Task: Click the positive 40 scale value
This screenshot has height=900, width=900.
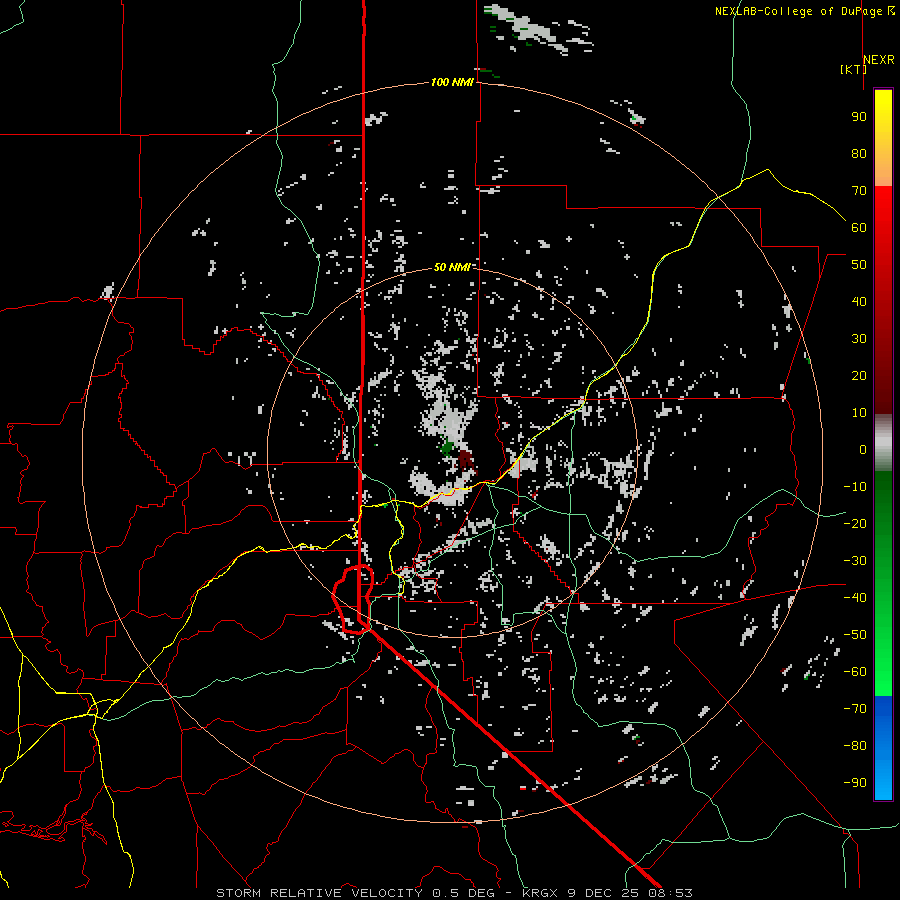Action: point(859,302)
